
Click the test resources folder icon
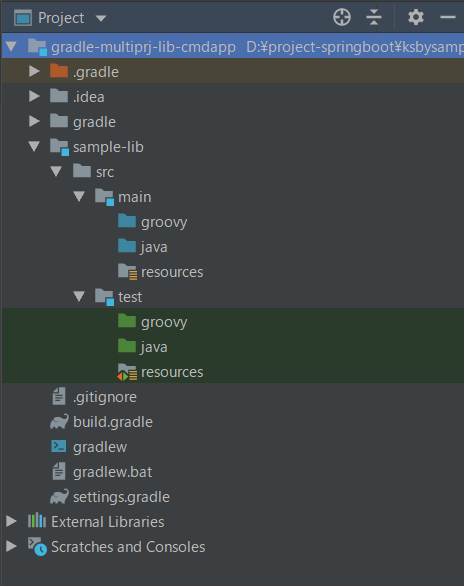click(x=127, y=371)
